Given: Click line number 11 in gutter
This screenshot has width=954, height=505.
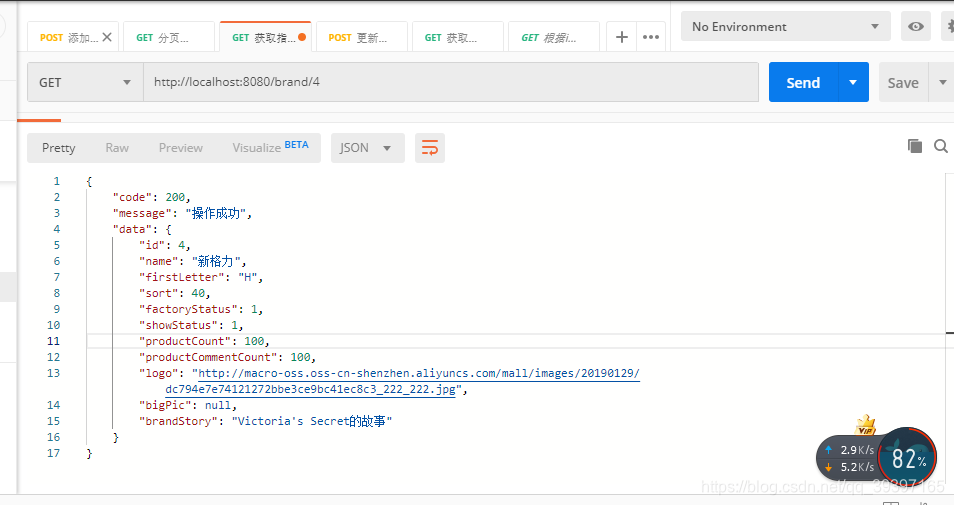Looking at the screenshot, I should pyautogui.click(x=54, y=341).
